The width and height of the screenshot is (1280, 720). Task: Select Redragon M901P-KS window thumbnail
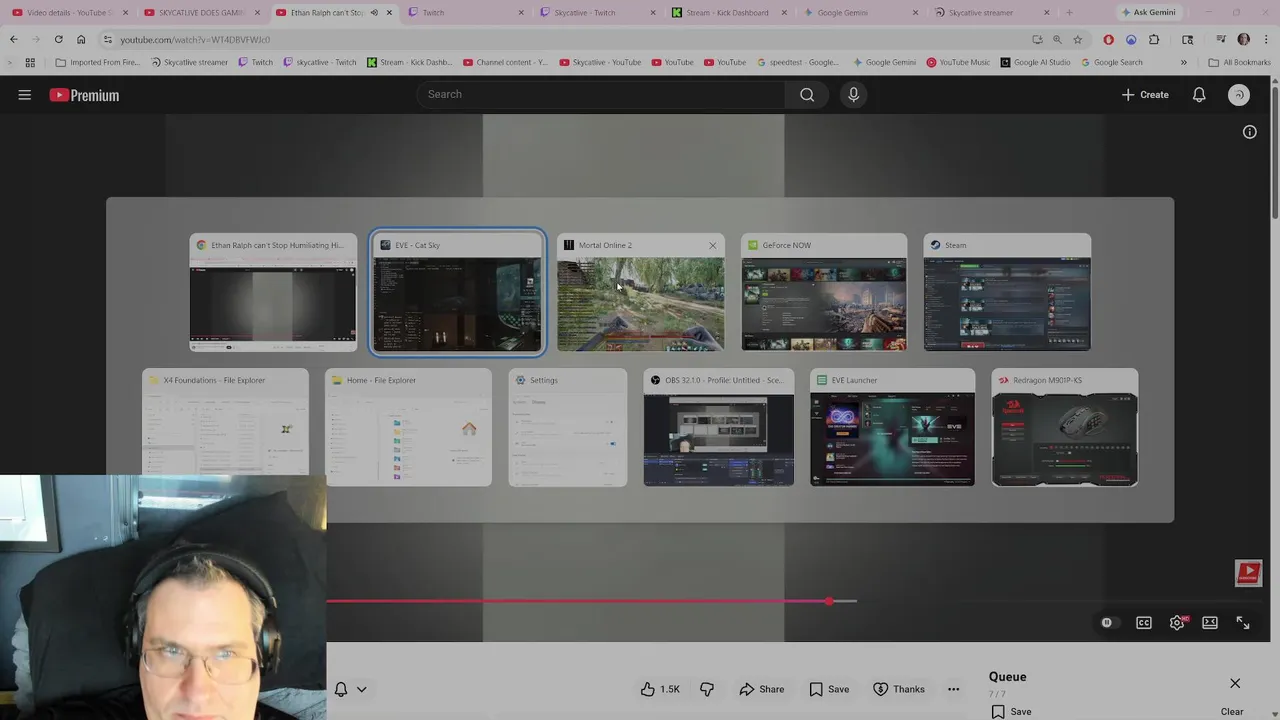(x=1065, y=427)
